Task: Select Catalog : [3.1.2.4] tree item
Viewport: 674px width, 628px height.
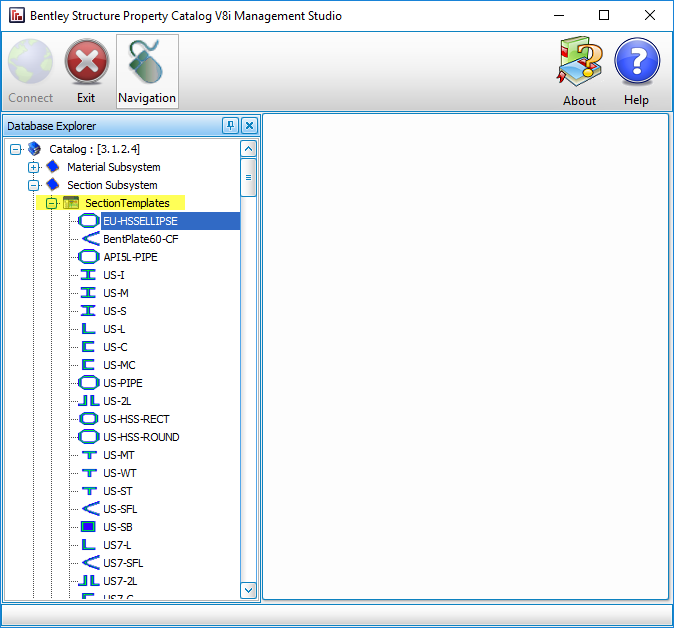Action: [95, 149]
